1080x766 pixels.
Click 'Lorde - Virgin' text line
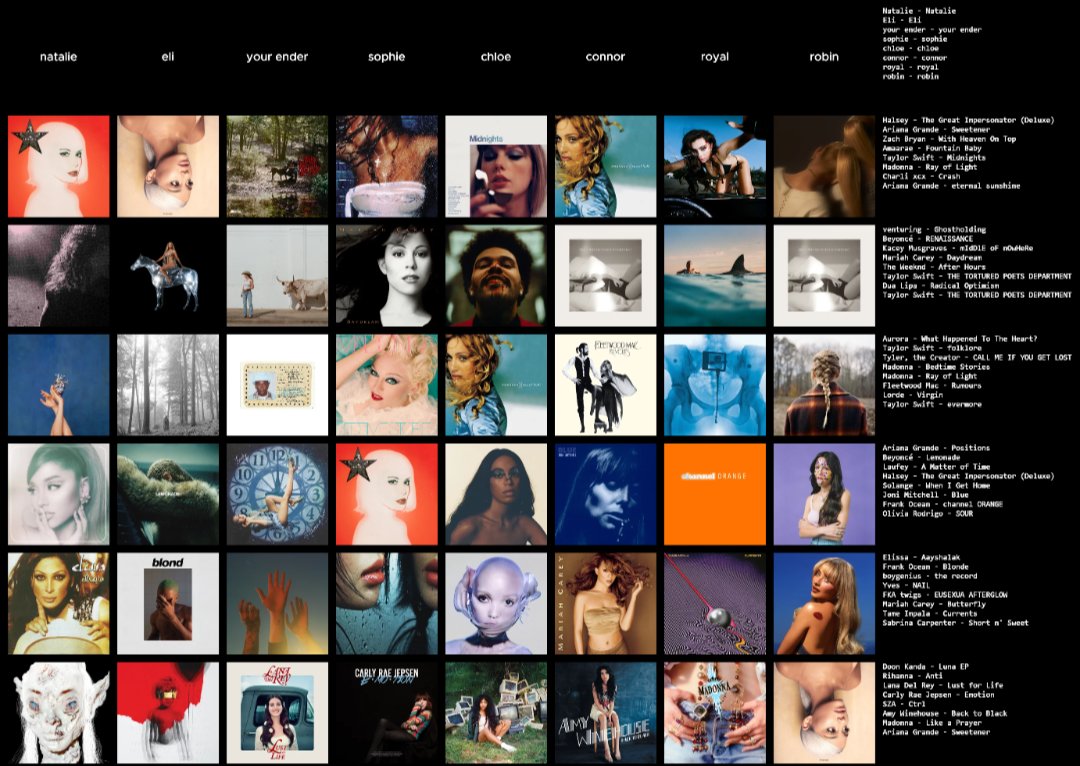[913, 395]
